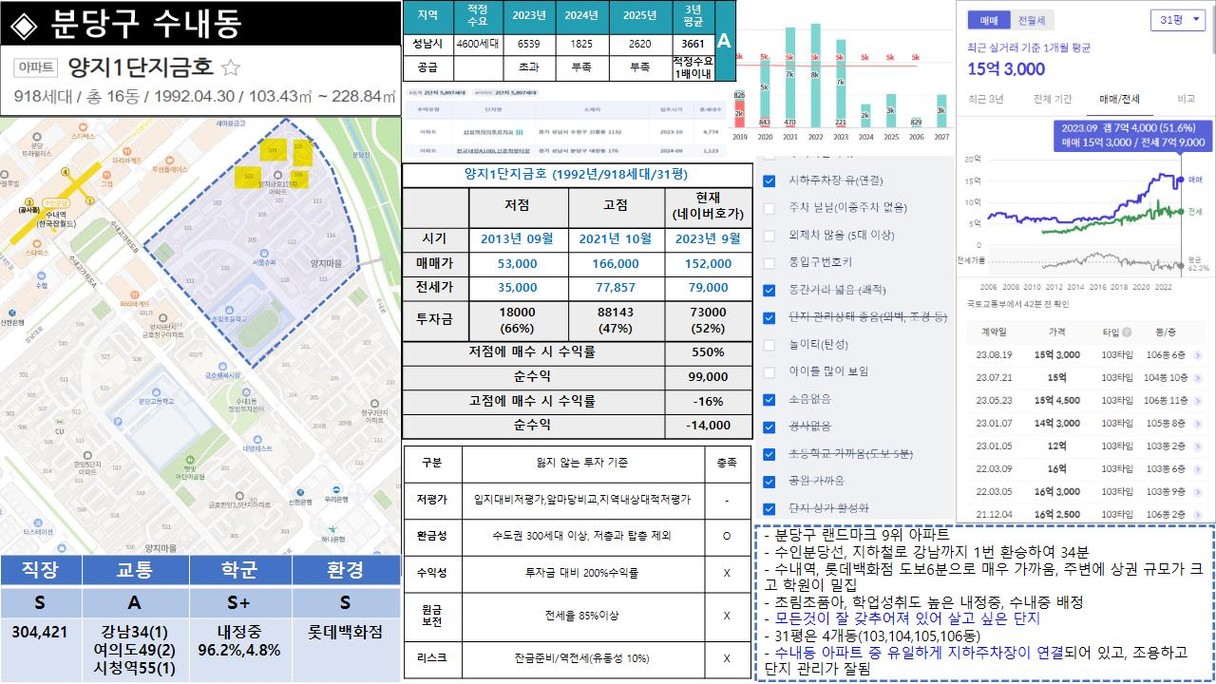Screen dimensions: 1216x684
Task: Click the 서울숲회 marker inside the complex
Action: (x=264, y=253)
